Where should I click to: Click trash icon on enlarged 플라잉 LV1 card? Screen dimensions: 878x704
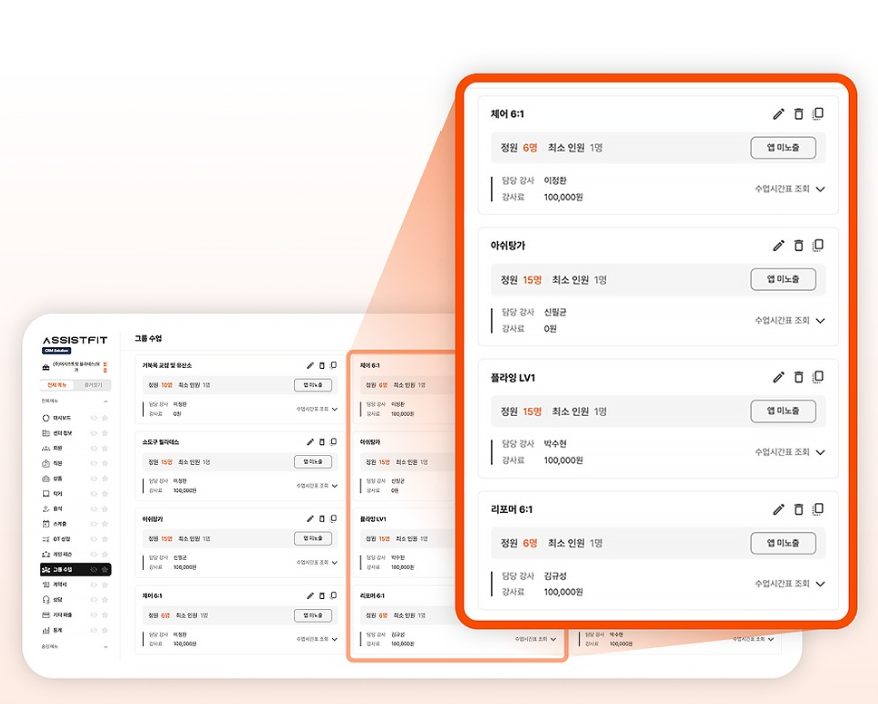tap(798, 377)
